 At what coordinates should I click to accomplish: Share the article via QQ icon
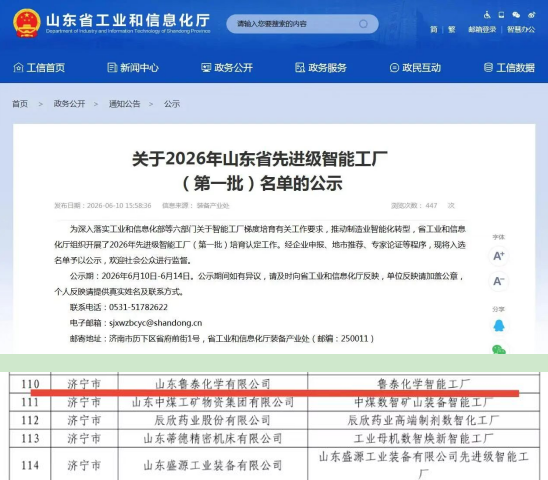pos(499,326)
